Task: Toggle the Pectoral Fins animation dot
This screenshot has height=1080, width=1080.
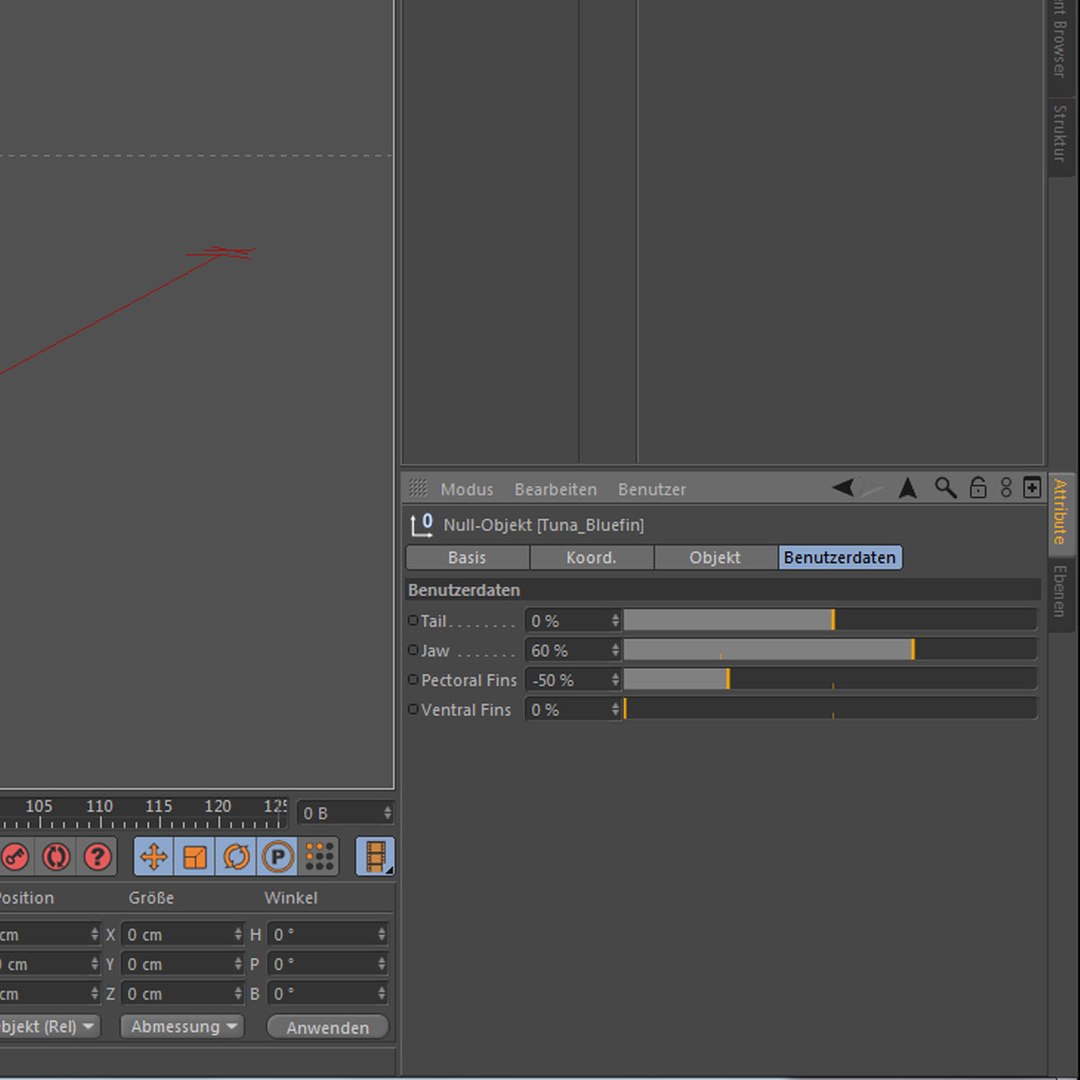Action: click(x=413, y=680)
